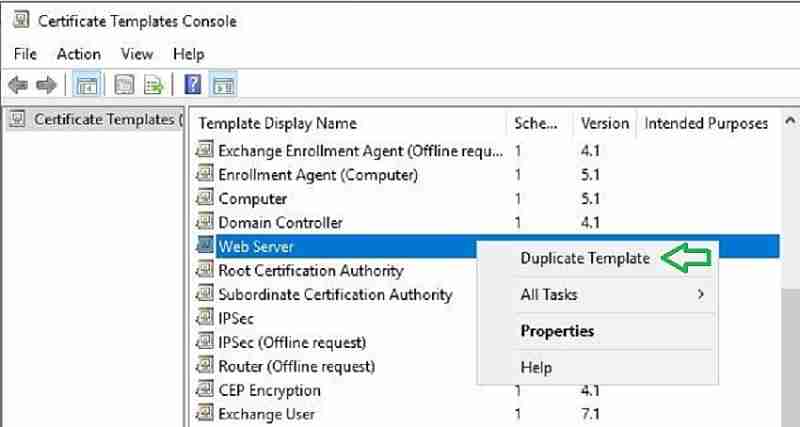Open the View menu
The width and height of the screenshot is (800, 427).
click(137, 54)
